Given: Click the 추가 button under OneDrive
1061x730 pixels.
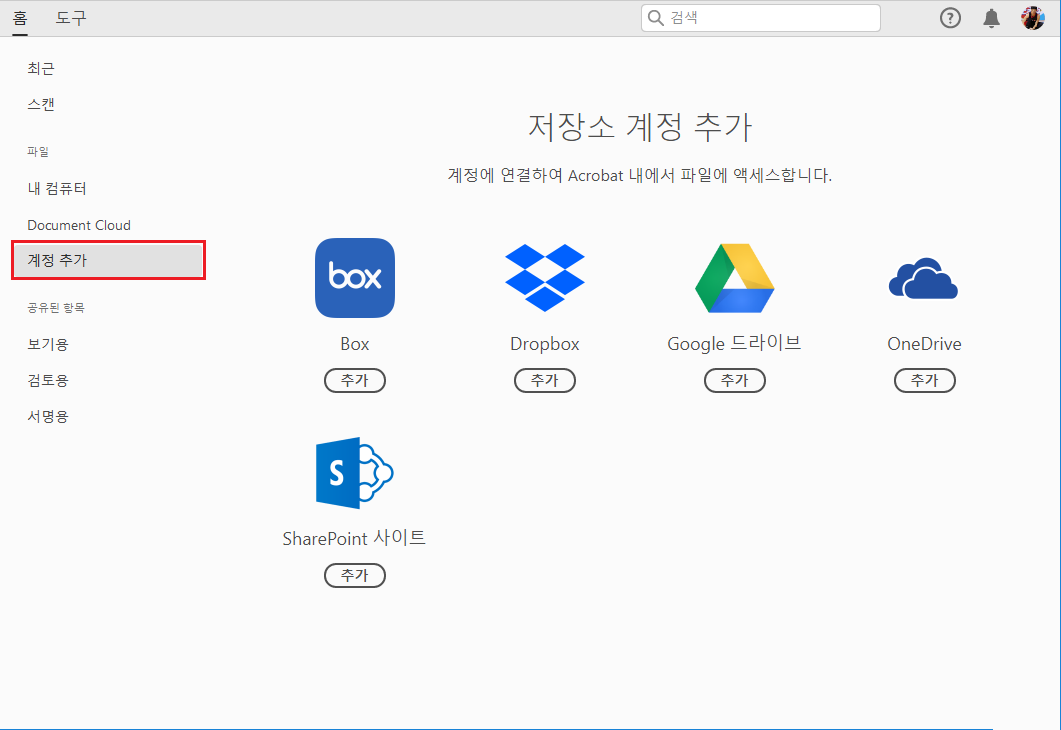Looking at the screenshot, I should (924, 380).
